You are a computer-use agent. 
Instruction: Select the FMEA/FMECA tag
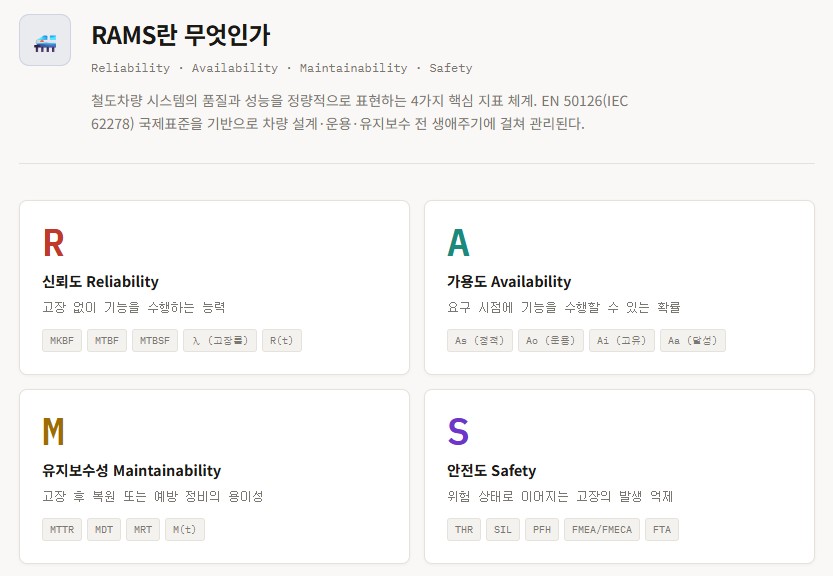point(602,530)
